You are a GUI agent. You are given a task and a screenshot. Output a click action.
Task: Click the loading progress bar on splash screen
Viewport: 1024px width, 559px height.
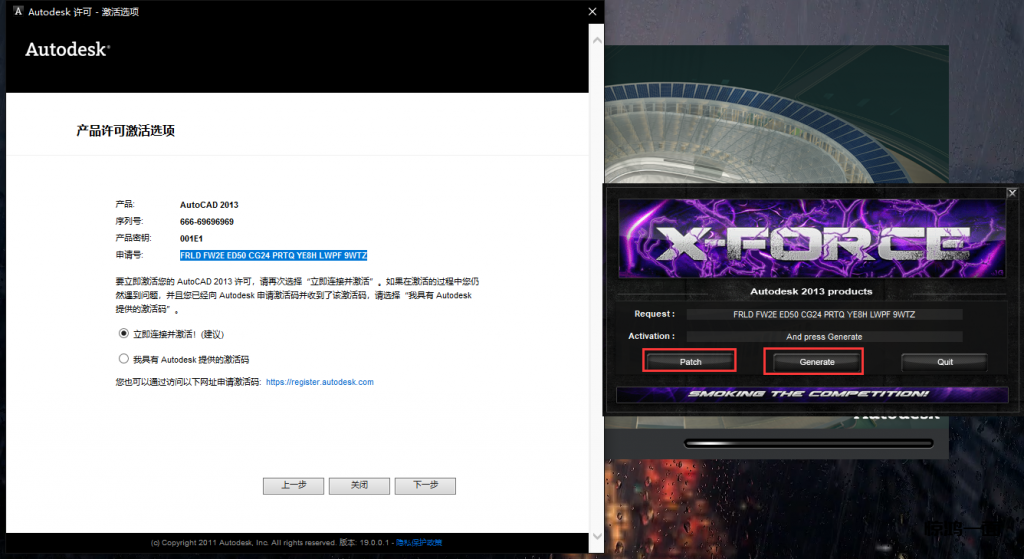pyautogui.click(x=808, y=442)
